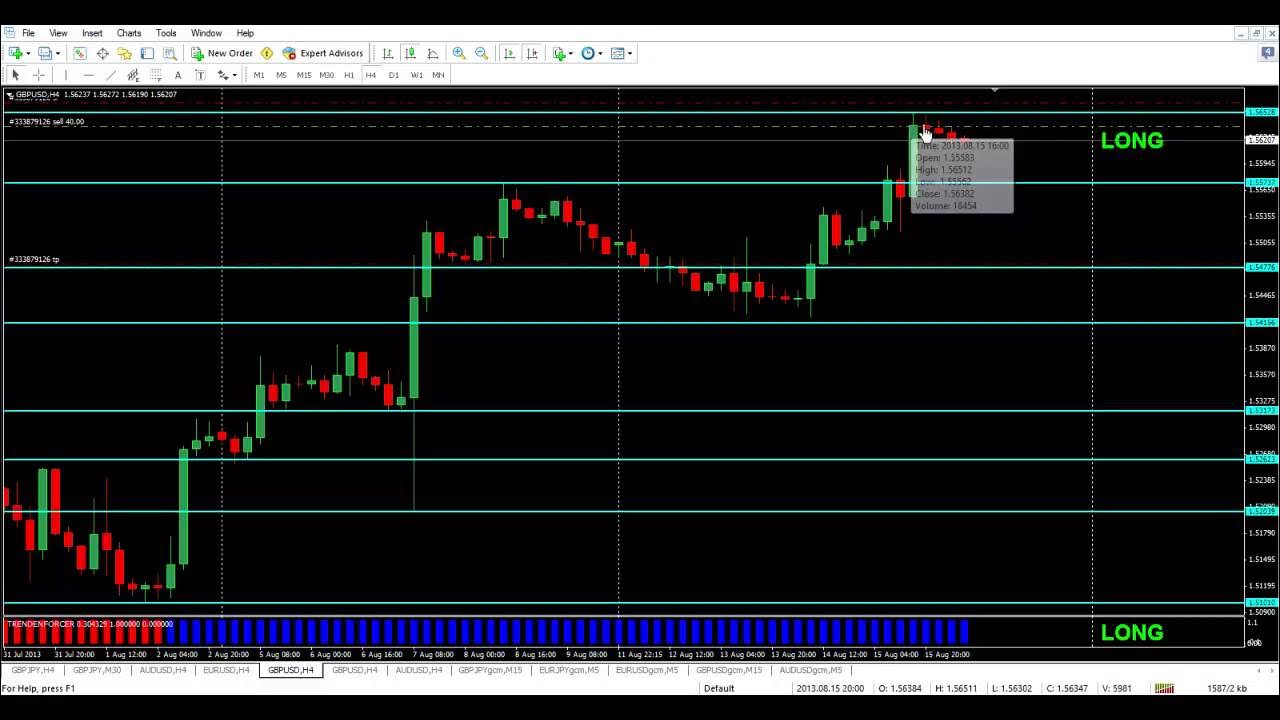1280x720 pixels.
Task: Show the Navigator panel via star folder icon
Action: tap(125, 53)
